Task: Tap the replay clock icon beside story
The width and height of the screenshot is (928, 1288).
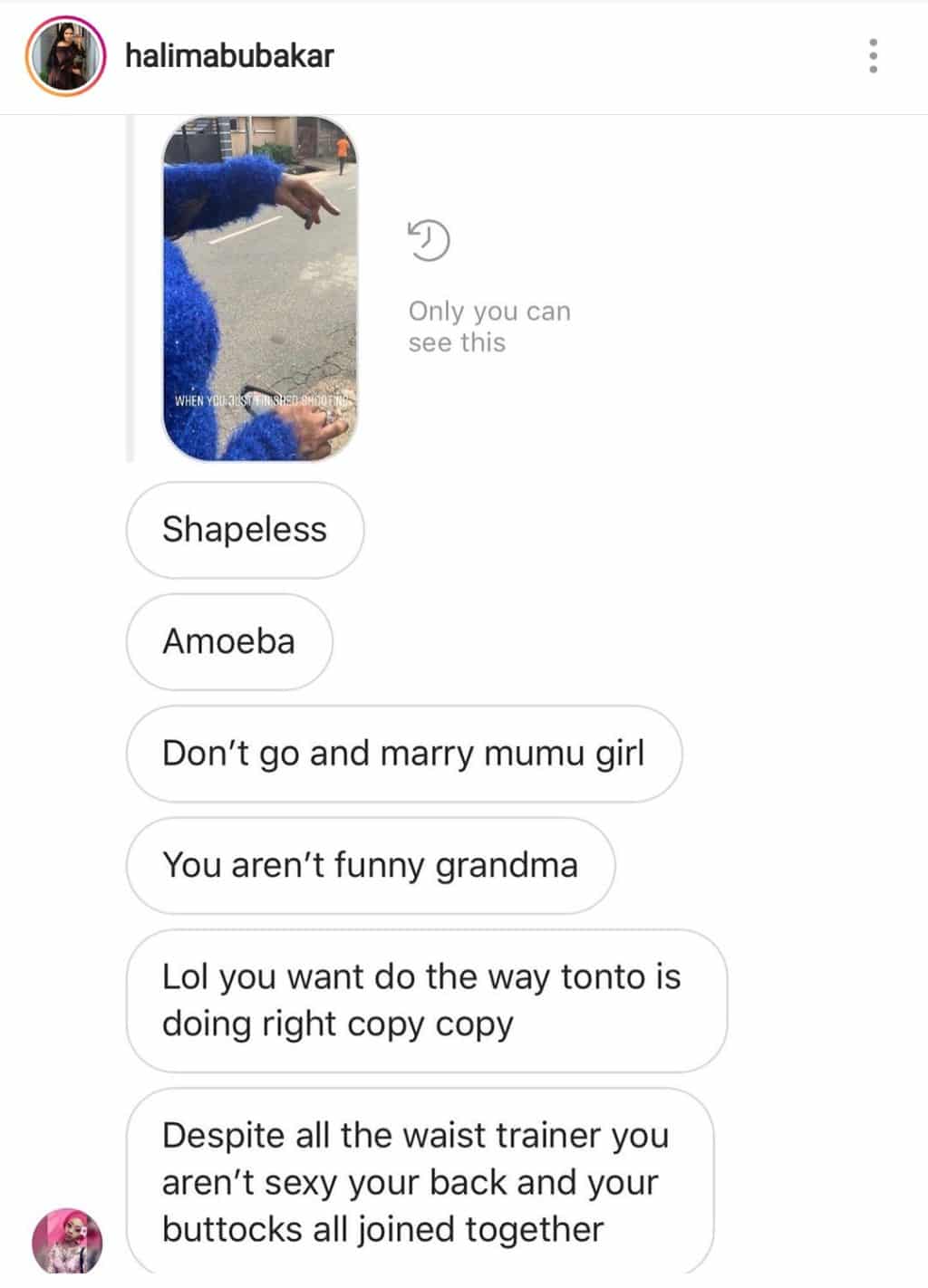Action: pos(429,240)
